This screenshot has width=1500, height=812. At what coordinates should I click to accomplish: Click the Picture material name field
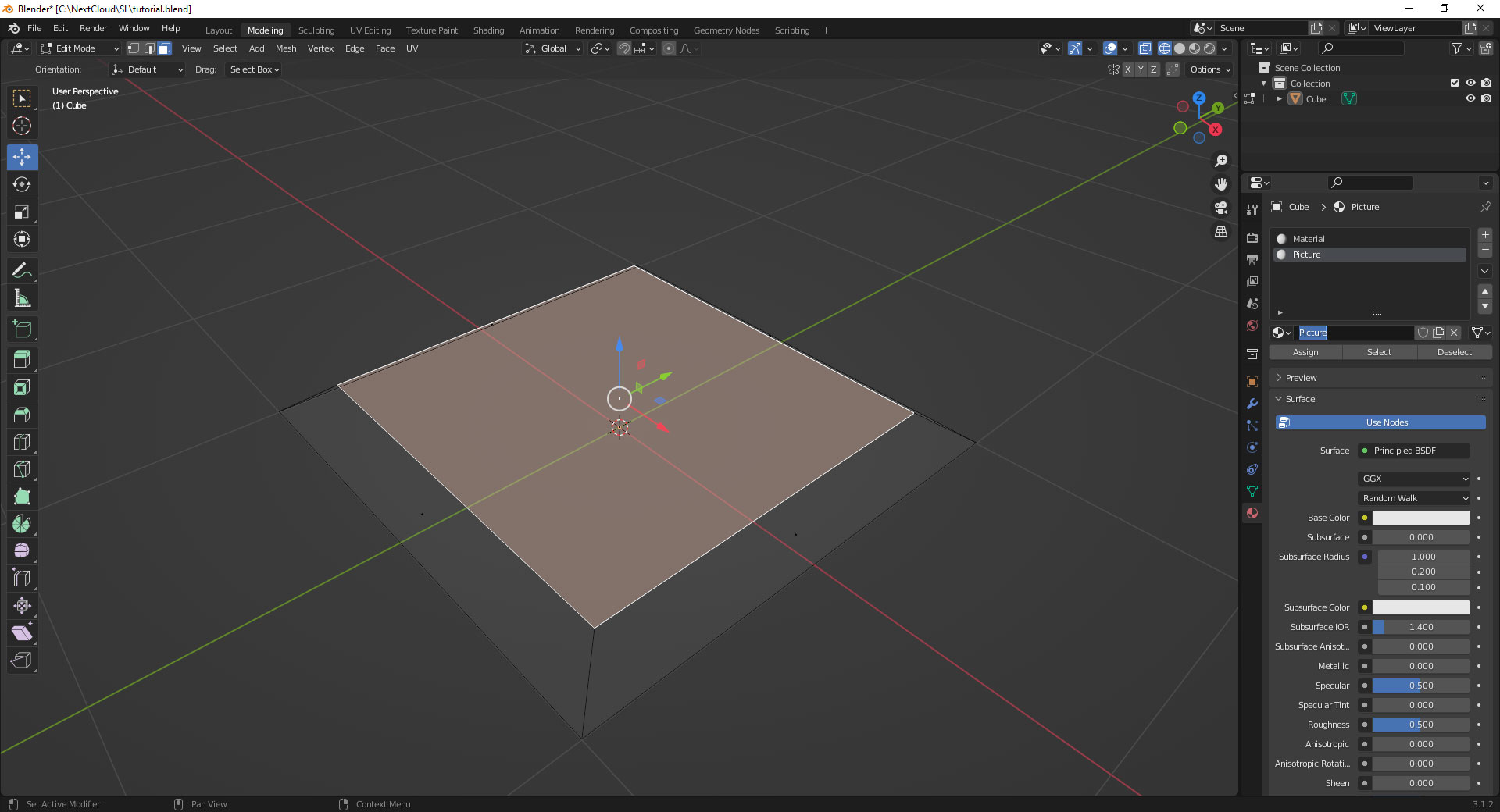tap(1354, 333)
